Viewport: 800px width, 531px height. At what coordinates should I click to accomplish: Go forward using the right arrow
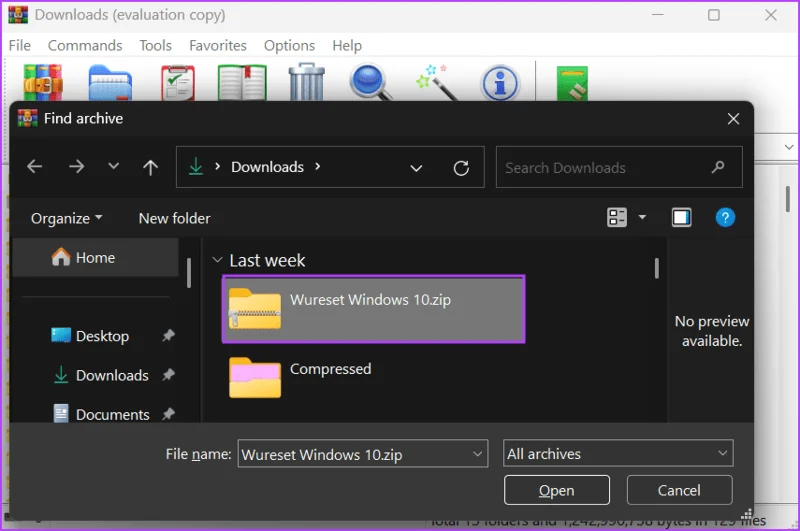77,166
